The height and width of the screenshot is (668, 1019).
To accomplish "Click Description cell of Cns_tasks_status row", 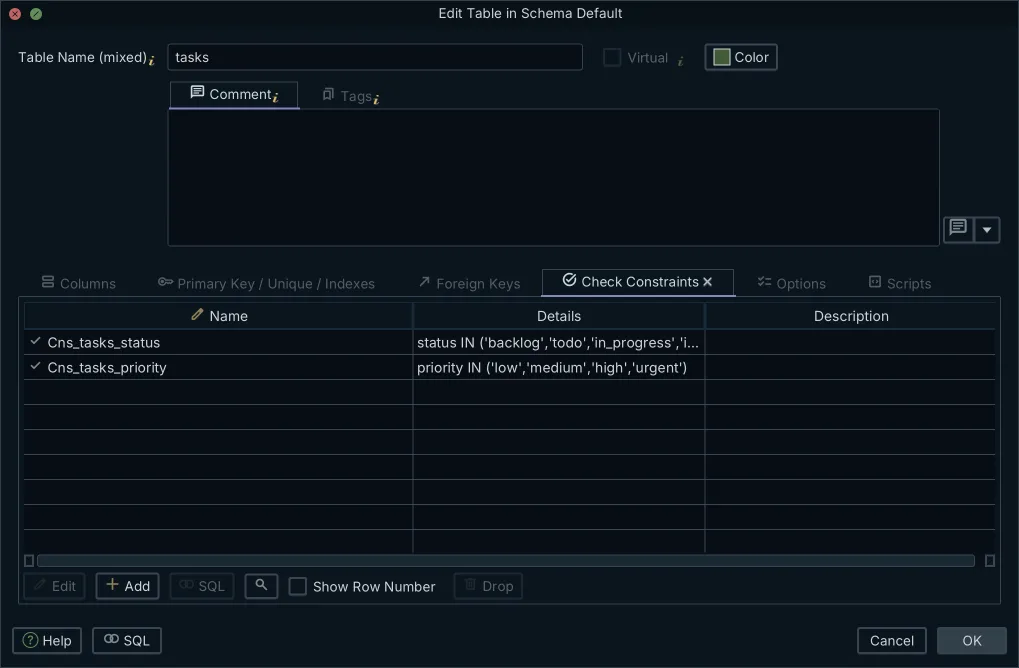I will 850,342.
